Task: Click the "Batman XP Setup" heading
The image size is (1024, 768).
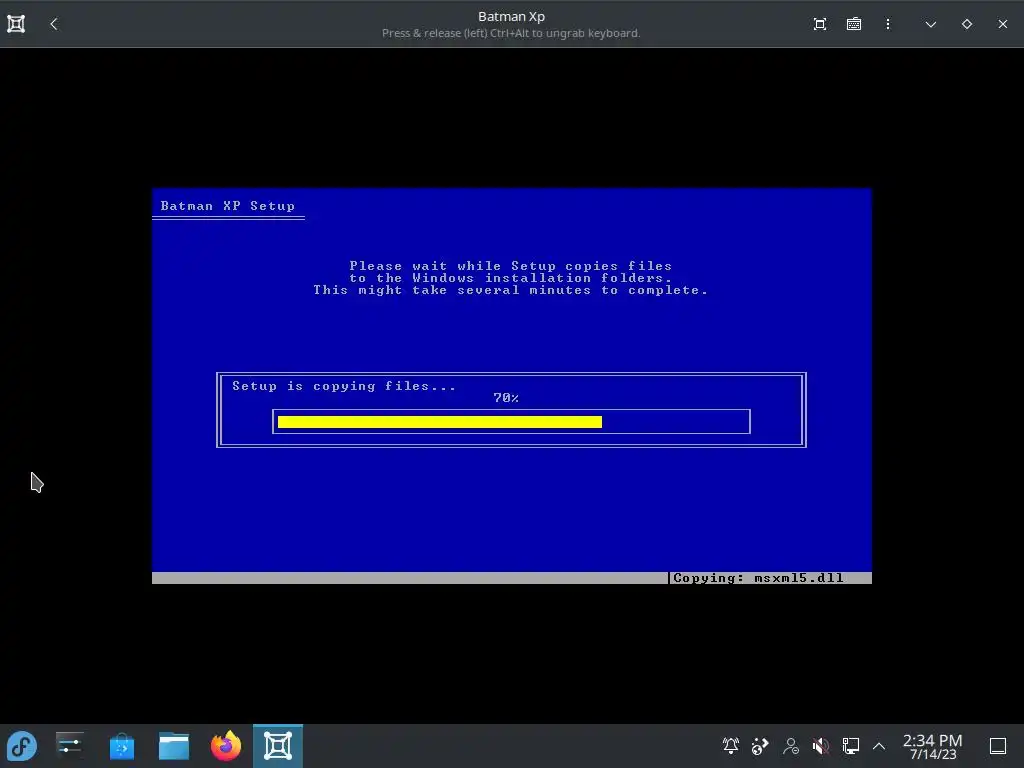Action: point(227,206)
